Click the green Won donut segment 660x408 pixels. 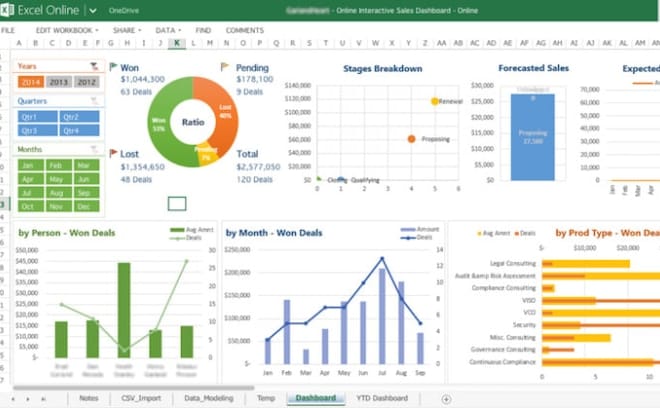click(161, 122)
